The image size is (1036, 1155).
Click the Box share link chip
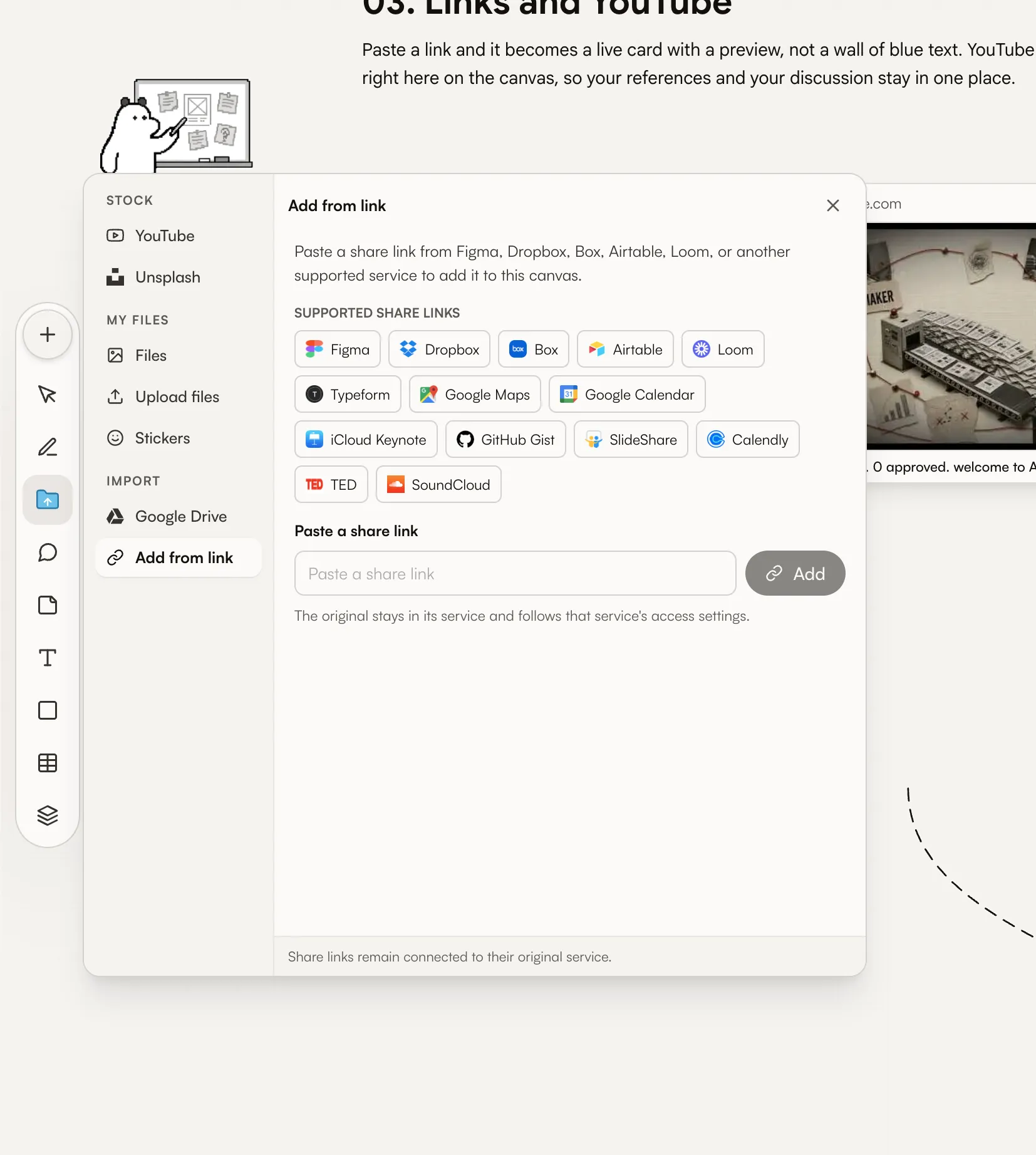click(534, 349)
